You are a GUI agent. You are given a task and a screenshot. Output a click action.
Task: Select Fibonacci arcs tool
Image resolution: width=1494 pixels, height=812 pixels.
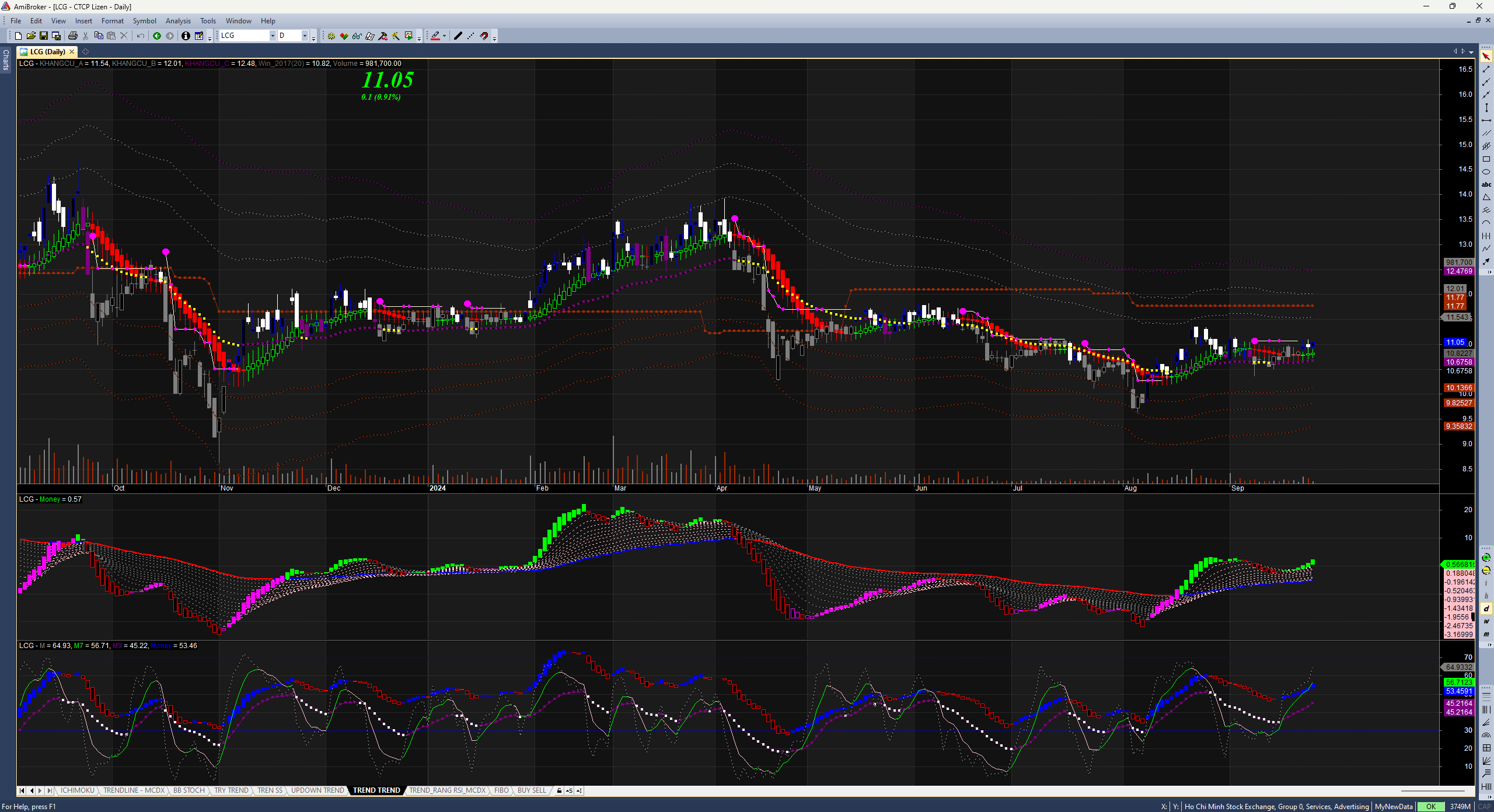click(x=1486, y=736)
